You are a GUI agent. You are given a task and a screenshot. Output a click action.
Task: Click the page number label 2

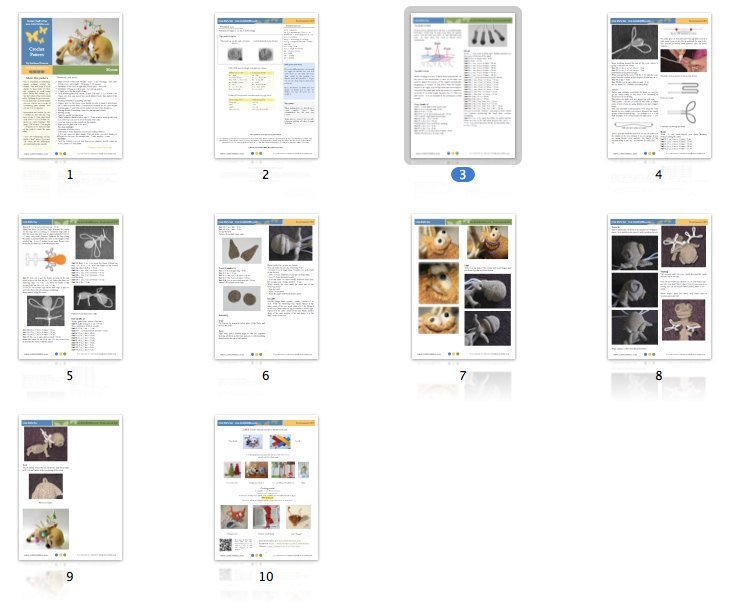click(x=266, y=174)
